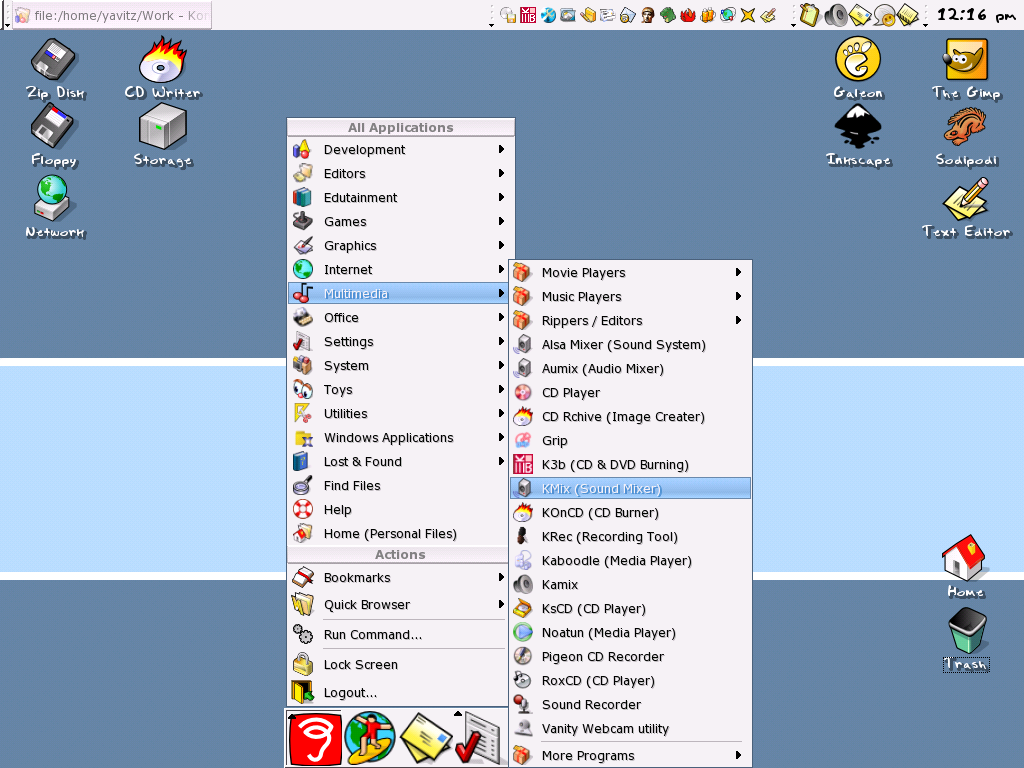
Task: Choose Find Files from the menu
Action: point(400,486)
